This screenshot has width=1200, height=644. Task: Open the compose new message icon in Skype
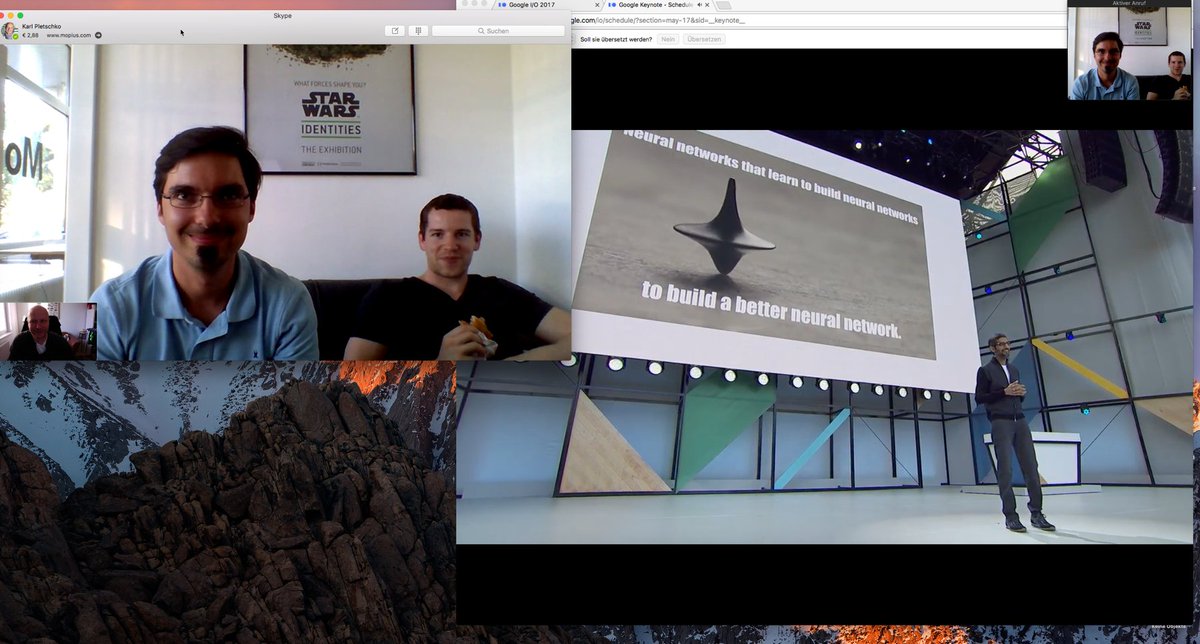[x=395, y=31]
